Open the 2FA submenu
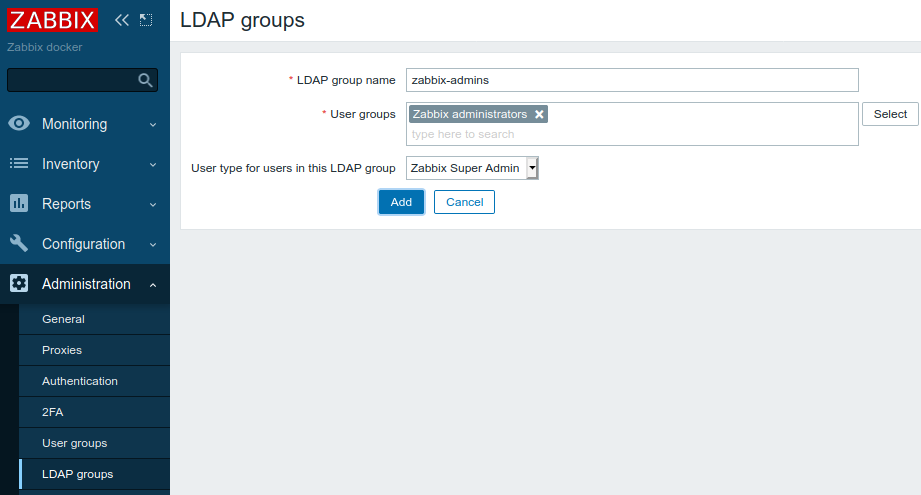Screen dimensions: 921x495 click(94, 412)
